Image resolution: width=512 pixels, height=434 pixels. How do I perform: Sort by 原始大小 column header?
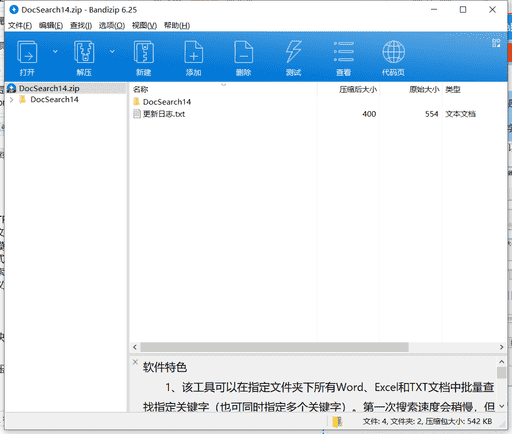pyautogui.click(x=424, y=89)
